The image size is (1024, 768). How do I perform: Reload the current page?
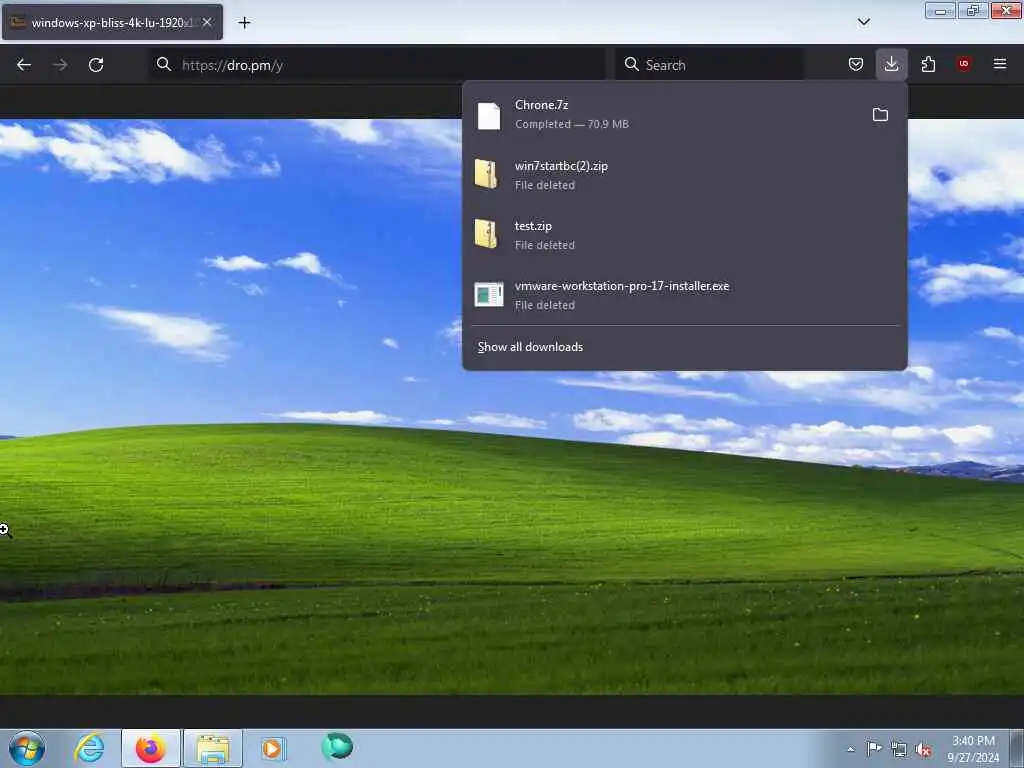(96, 65)
